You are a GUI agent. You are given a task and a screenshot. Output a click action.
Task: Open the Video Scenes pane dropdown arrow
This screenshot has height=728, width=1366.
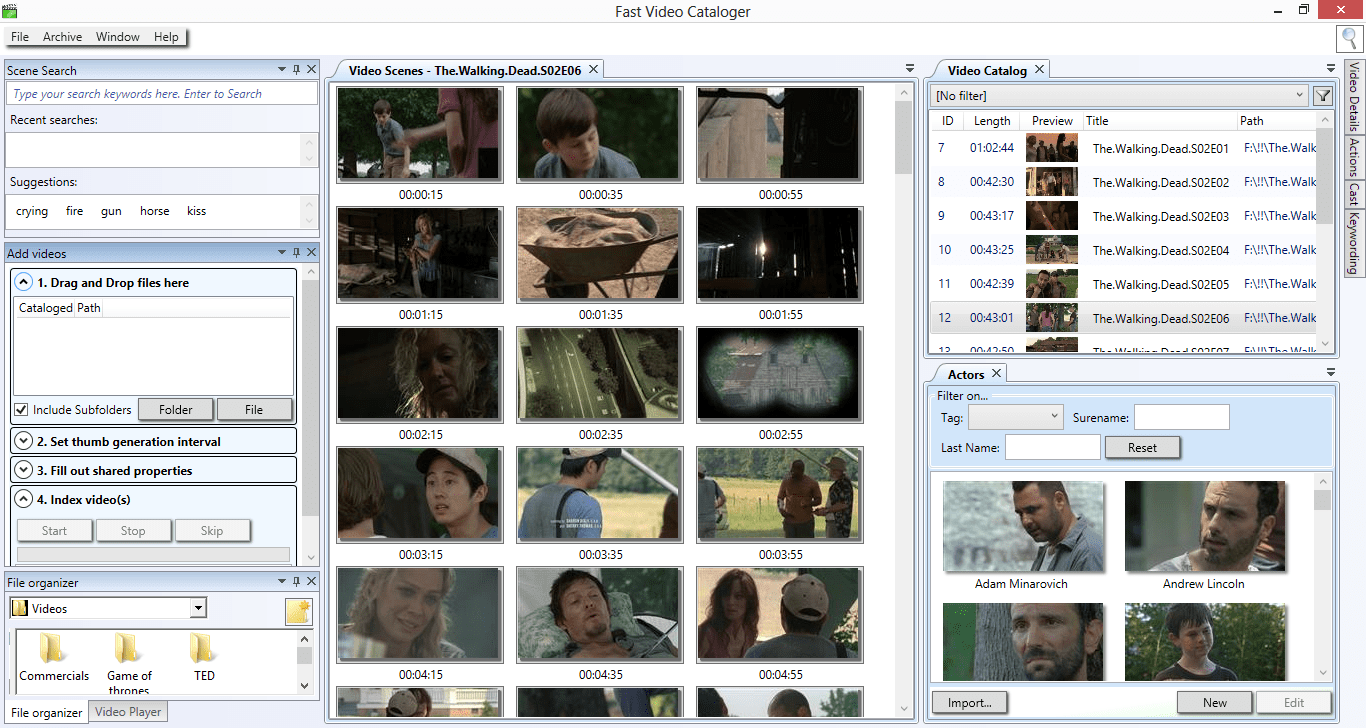910,69
